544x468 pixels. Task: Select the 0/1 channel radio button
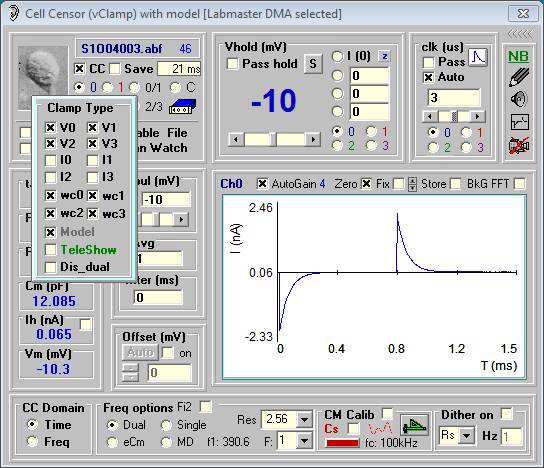click(x=134, y=87)
